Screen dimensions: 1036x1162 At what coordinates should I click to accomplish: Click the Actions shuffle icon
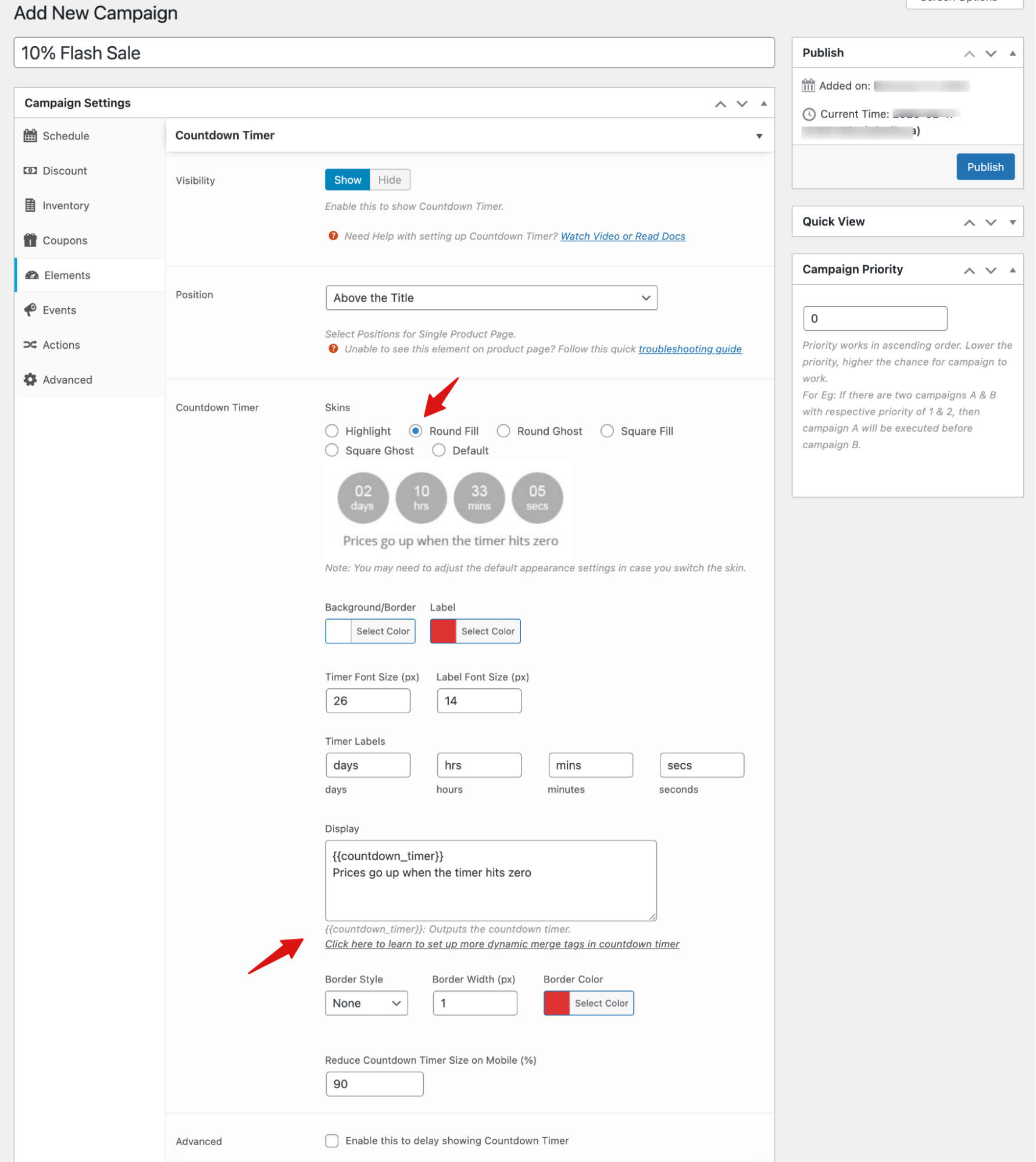(x=30, y=345)
